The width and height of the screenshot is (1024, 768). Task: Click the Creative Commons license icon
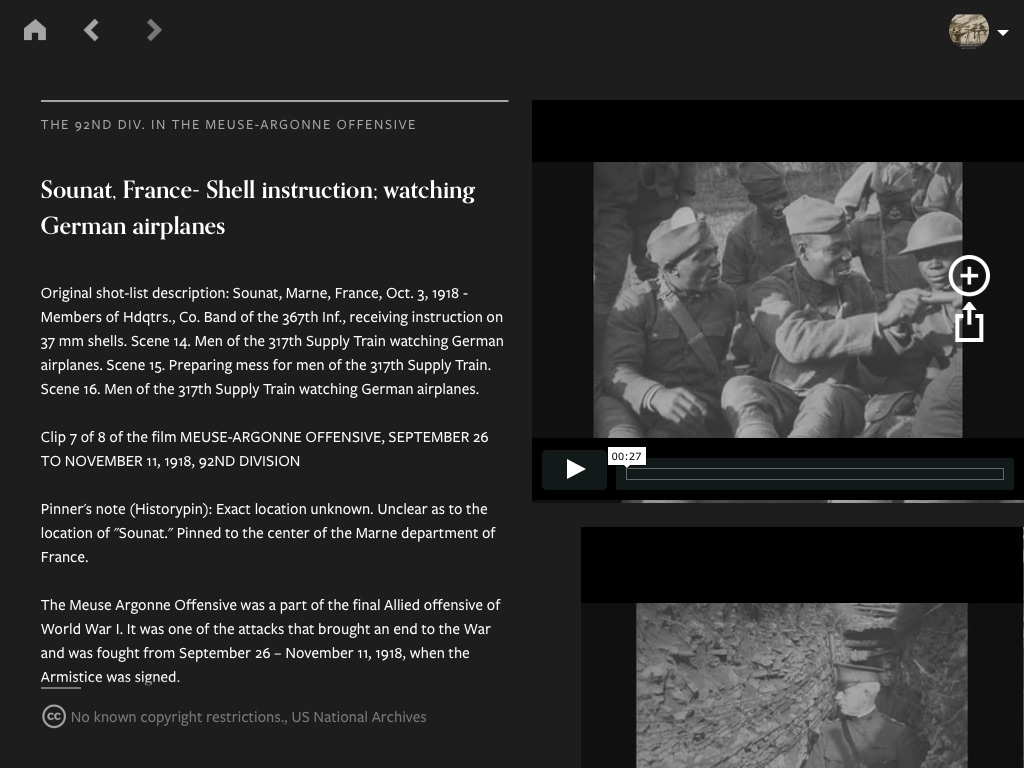(x=54, y=716)
